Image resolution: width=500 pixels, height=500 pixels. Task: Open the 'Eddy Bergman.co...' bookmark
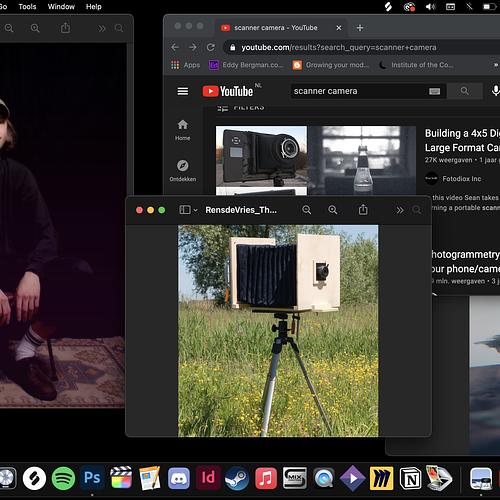tap(246, 65)
